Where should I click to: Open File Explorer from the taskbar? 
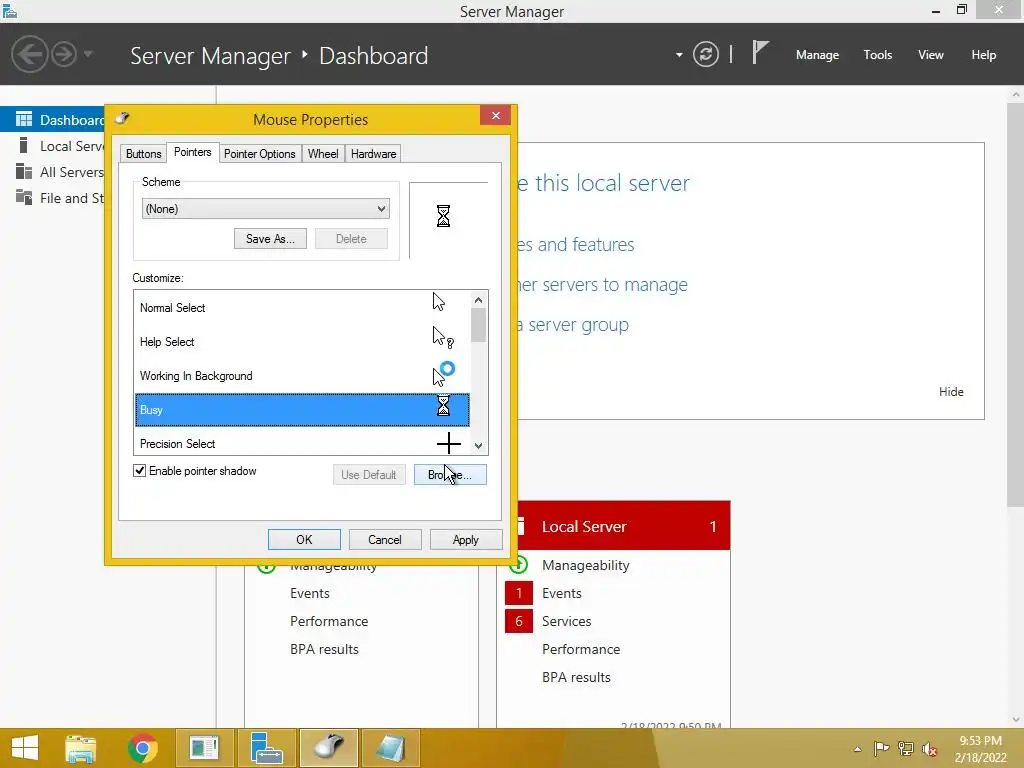tap(81, 748)
